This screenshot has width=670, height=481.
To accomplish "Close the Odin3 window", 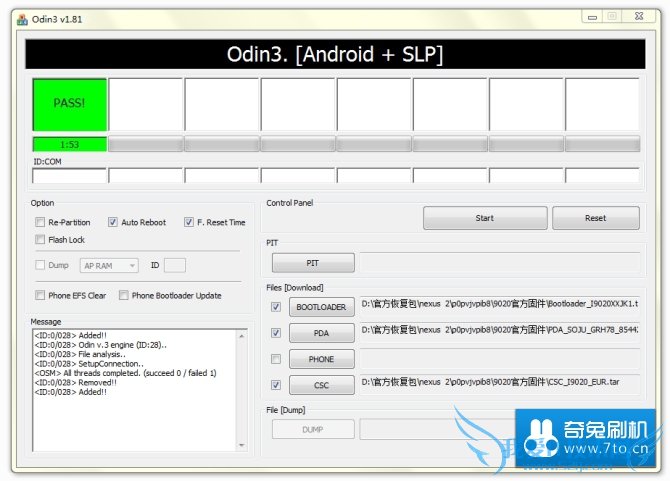I will 639,16.
